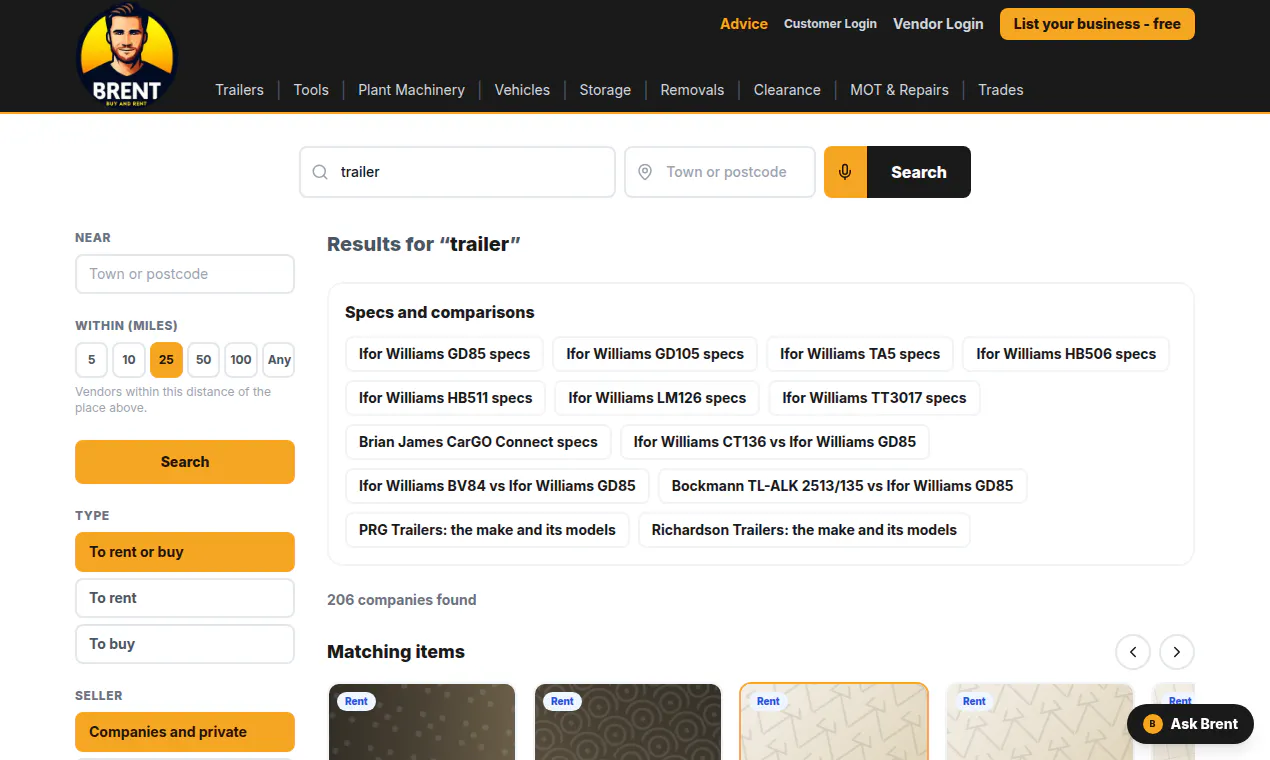1270x760 pixels.
Task: Open the Trades category
Action: click(1001, 90)
